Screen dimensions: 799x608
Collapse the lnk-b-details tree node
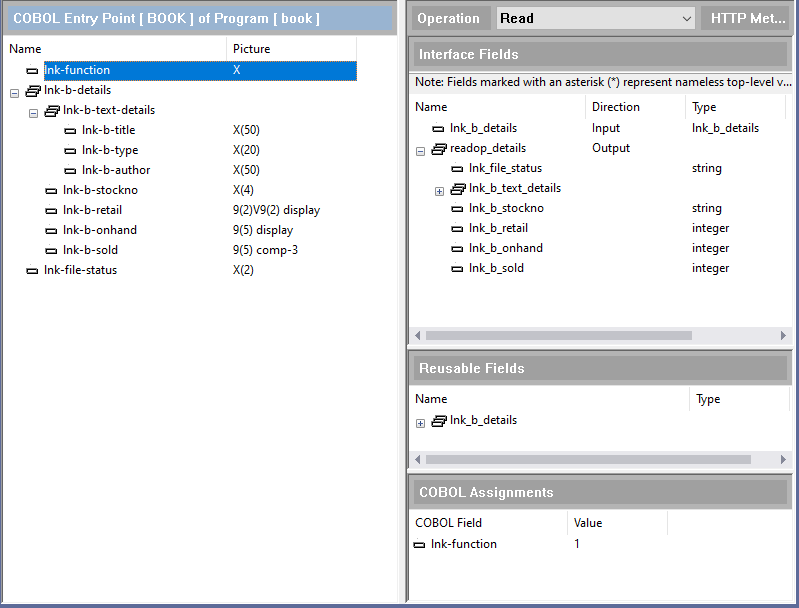[x=14, y=92]
